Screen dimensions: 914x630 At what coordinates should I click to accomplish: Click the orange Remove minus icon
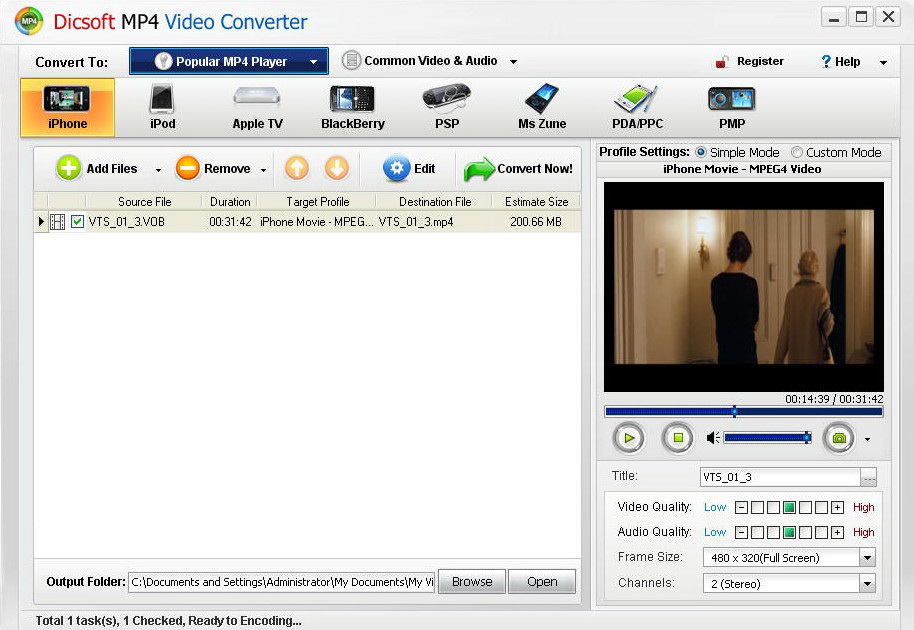tap(188, 168)
